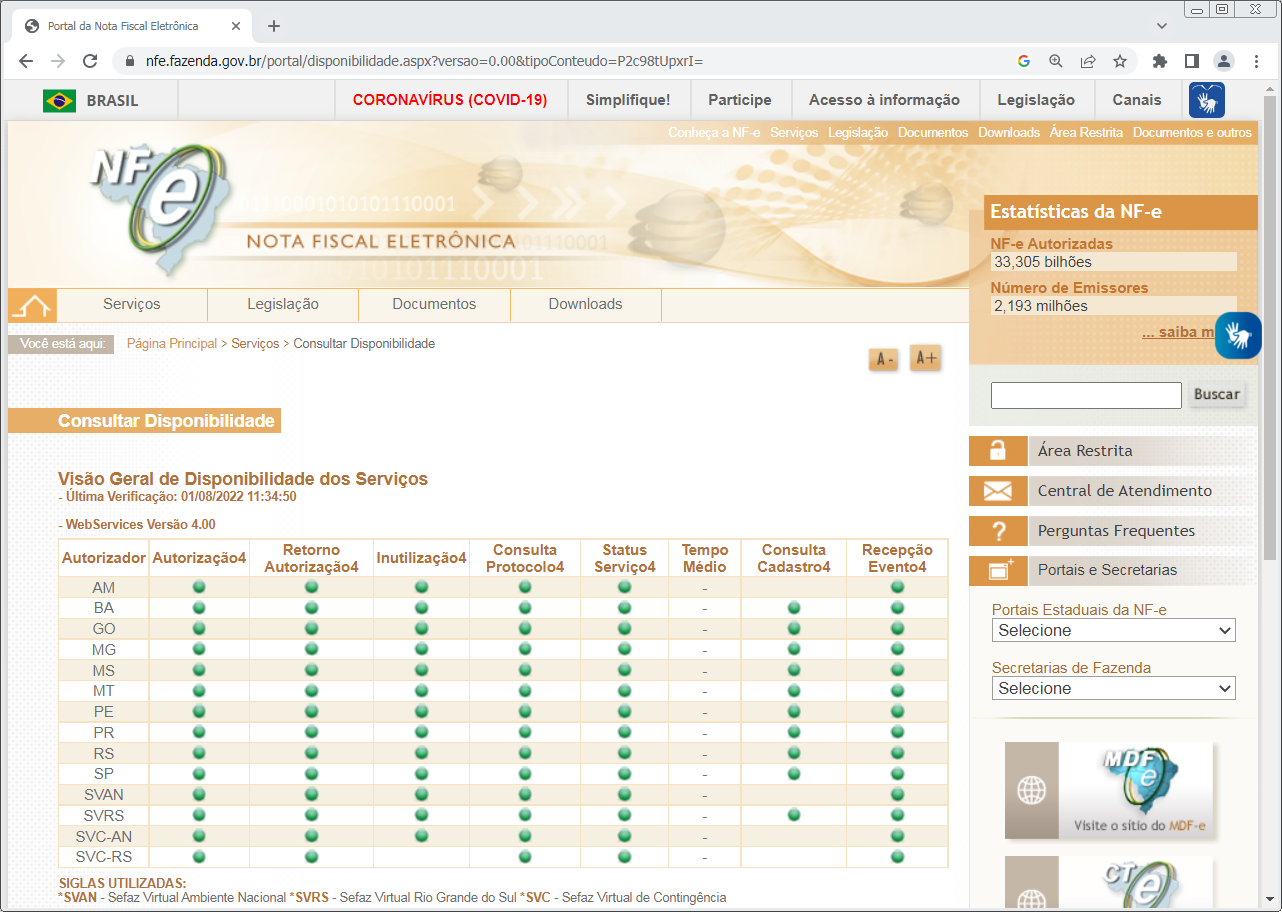This screenshot has height=912, width=1282.
Task: Open the Downloads navigation tab
Action: [x=586, y=304]
